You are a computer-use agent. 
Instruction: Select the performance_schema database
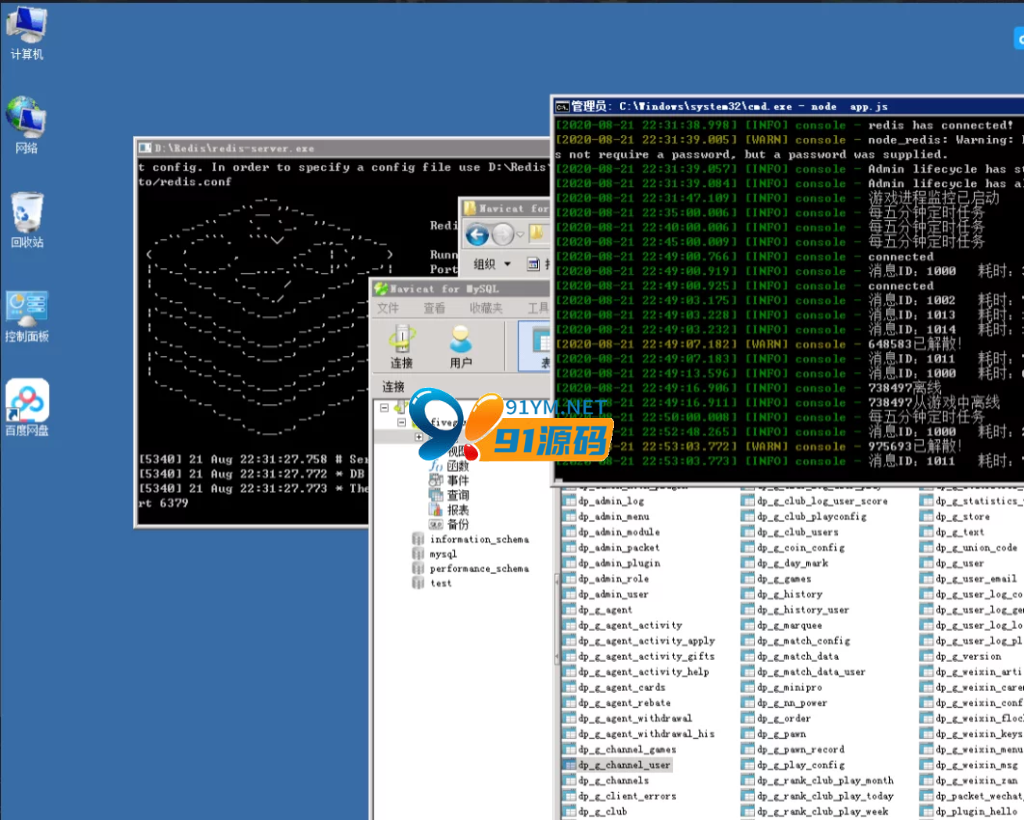click(479, 569)
